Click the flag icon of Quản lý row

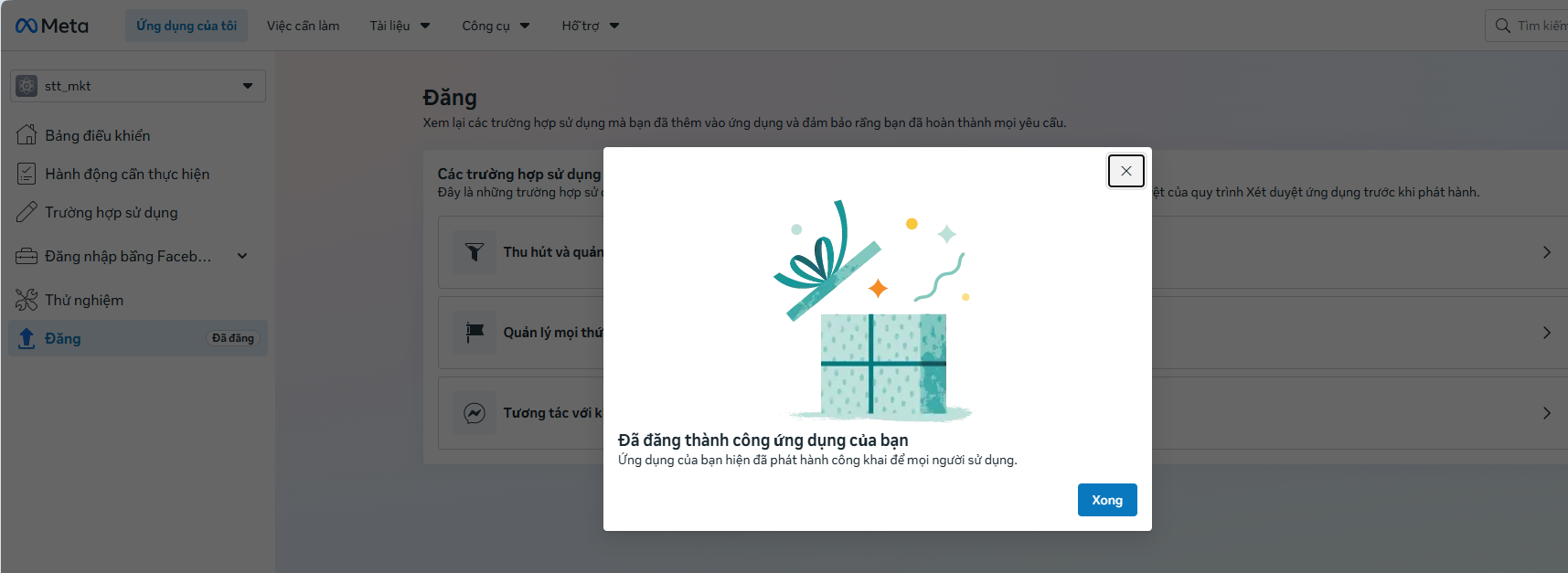475,333
